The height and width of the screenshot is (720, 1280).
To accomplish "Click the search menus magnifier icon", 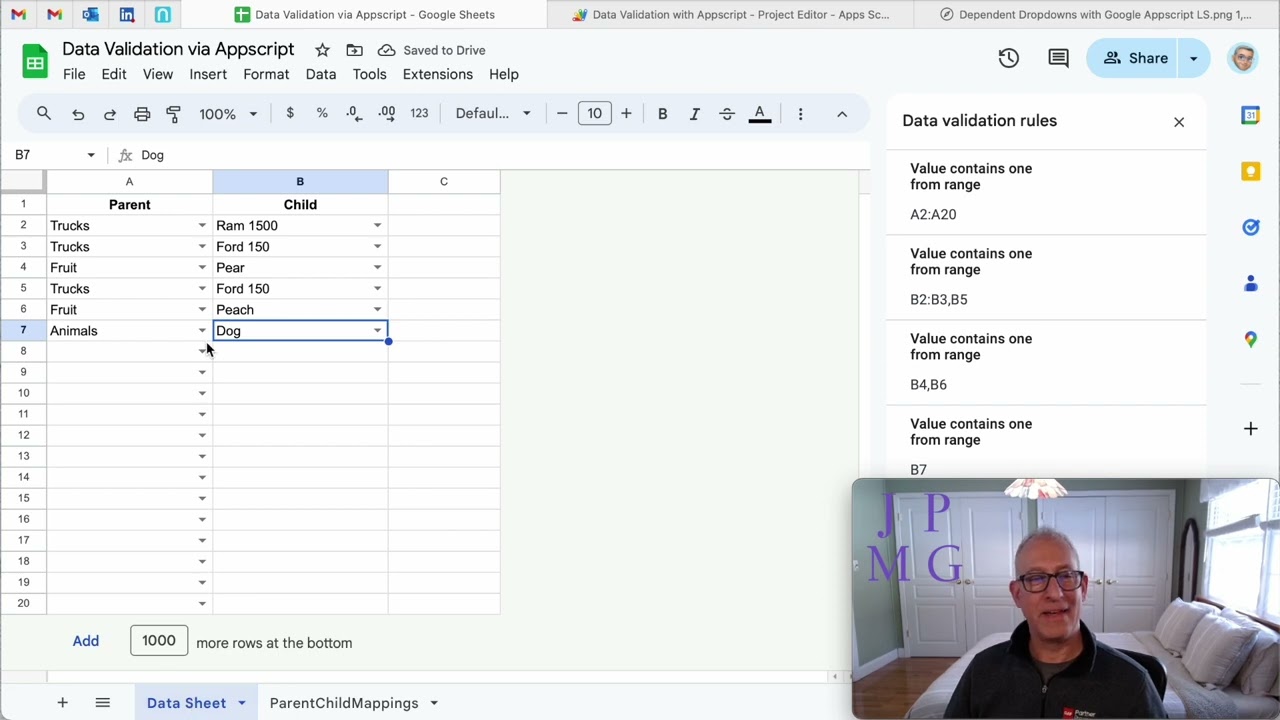I will click(x=44, y=114).
